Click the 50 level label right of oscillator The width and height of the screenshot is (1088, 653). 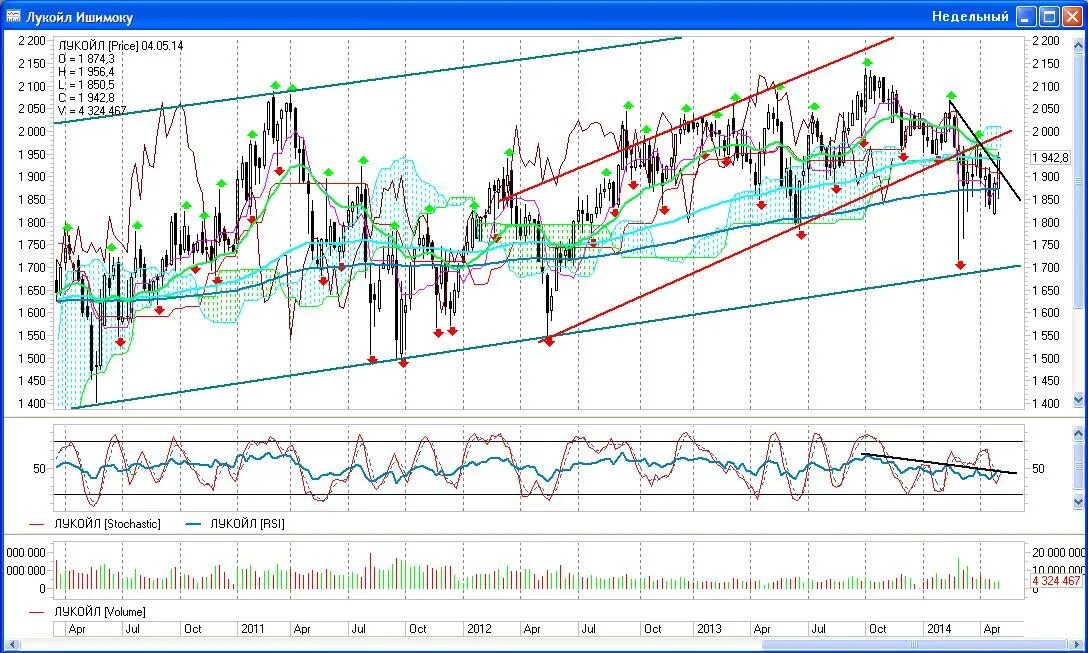(1038, 469)
